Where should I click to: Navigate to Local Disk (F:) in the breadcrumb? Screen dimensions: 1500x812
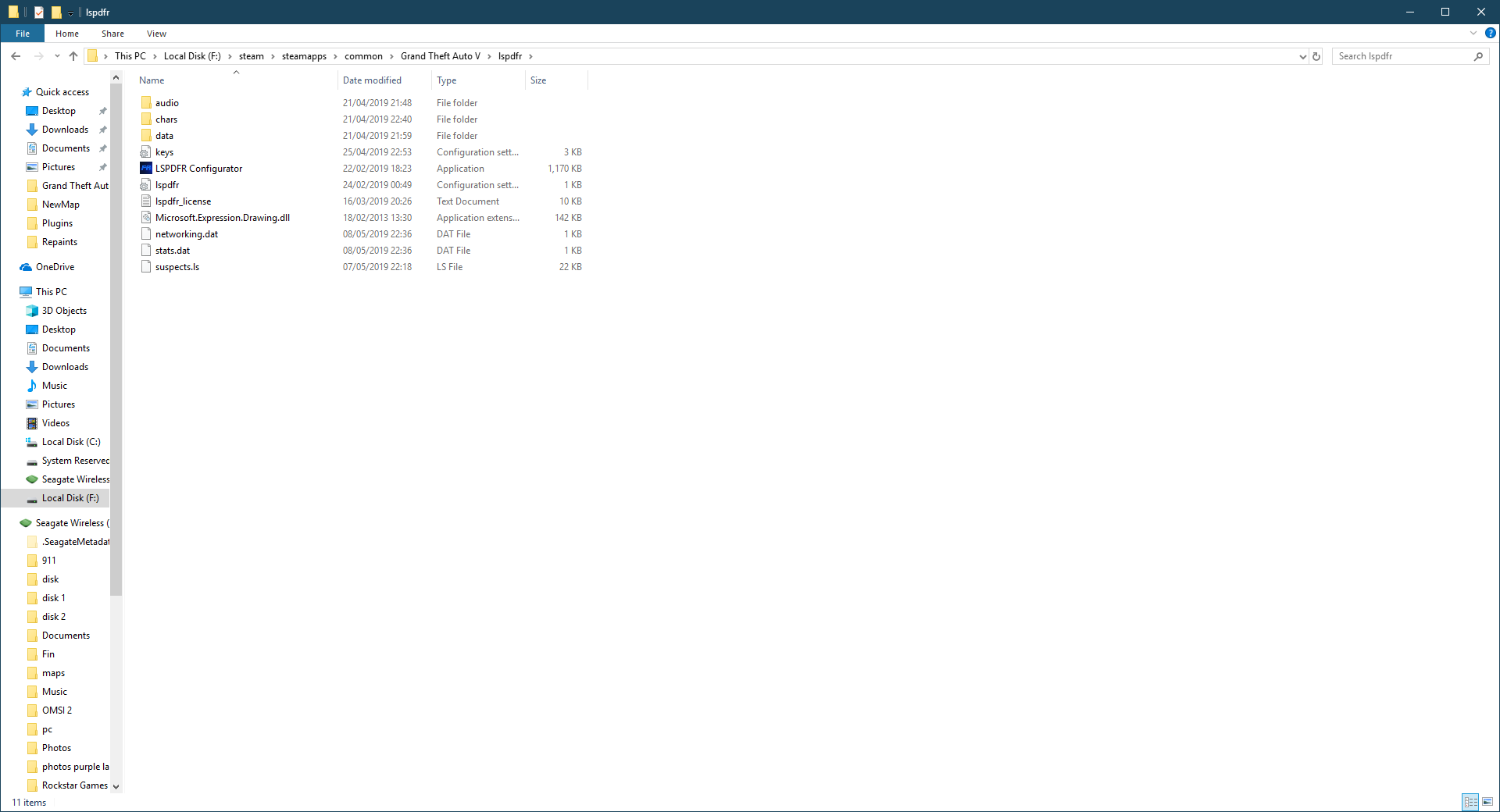tap(192, 56)
